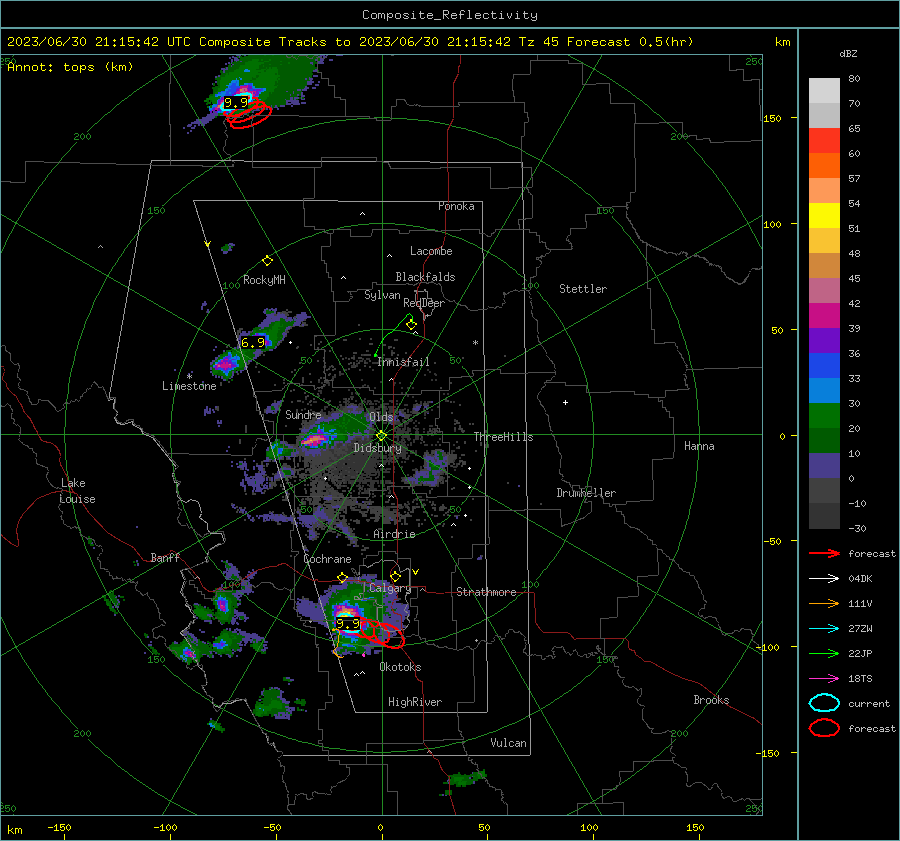Click the red forecast ellipse in legend
900x841 pixels.
click(x=824, y=728)
